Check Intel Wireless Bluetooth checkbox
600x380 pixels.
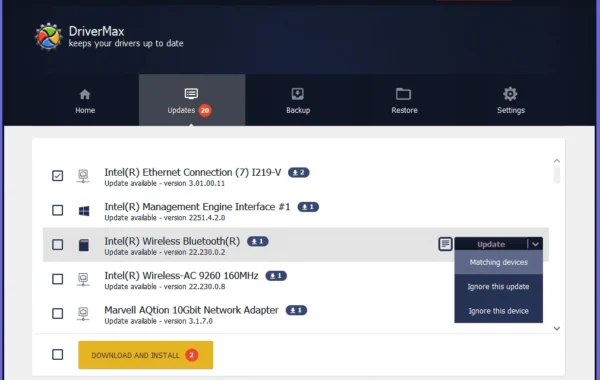(57, 245)
